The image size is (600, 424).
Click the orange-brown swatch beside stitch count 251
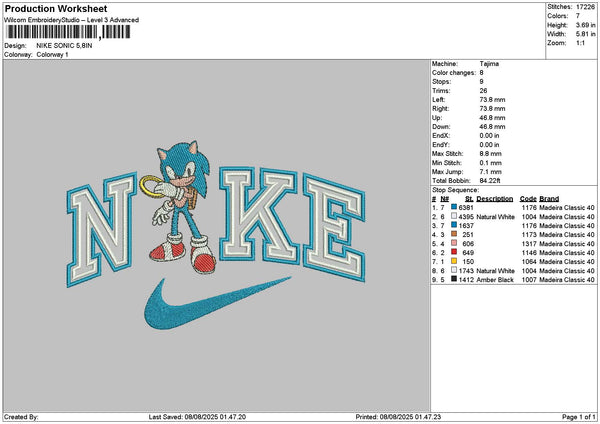454,234
